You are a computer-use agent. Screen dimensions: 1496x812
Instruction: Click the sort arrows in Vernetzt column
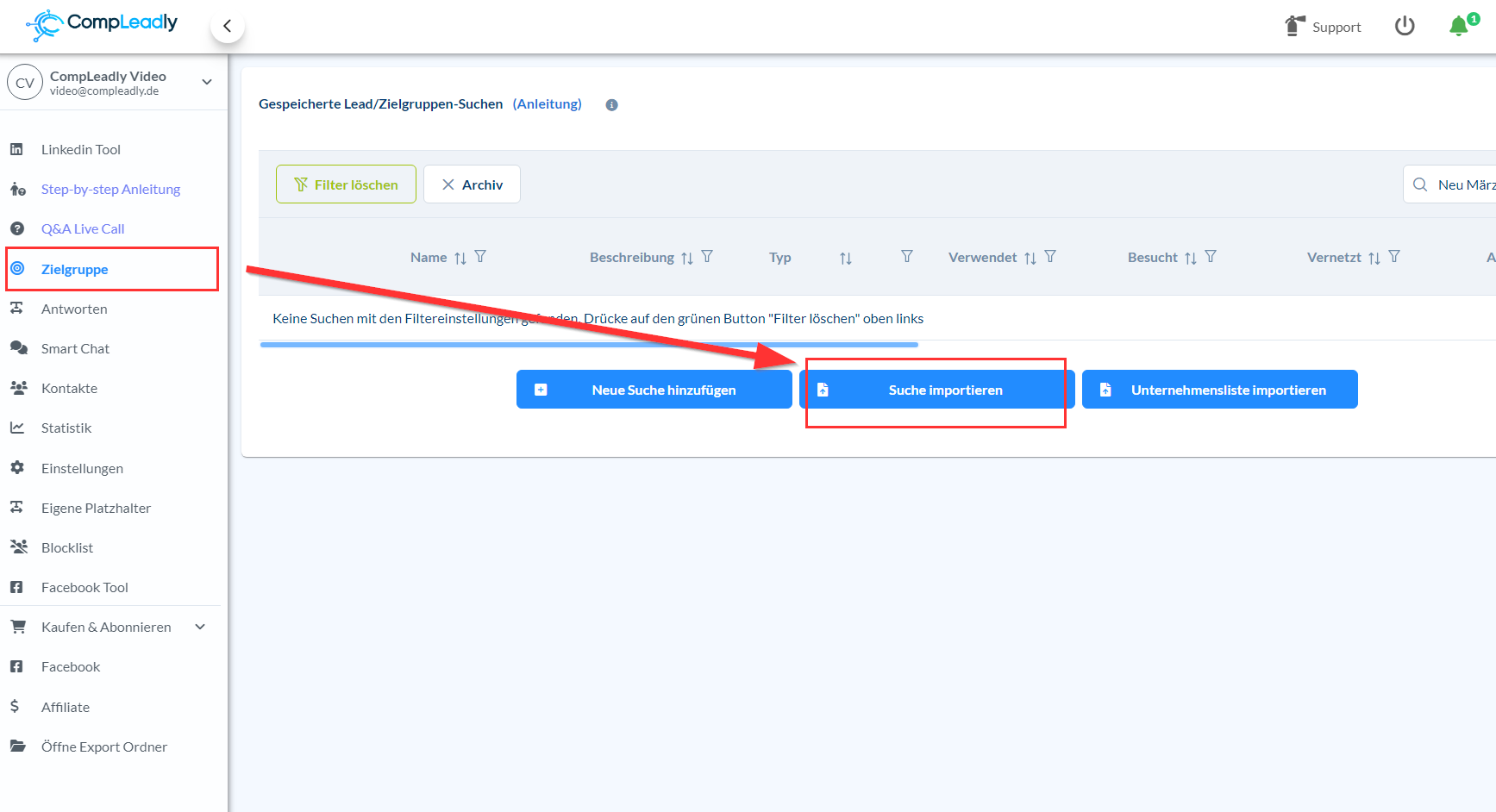(1374, 258)
